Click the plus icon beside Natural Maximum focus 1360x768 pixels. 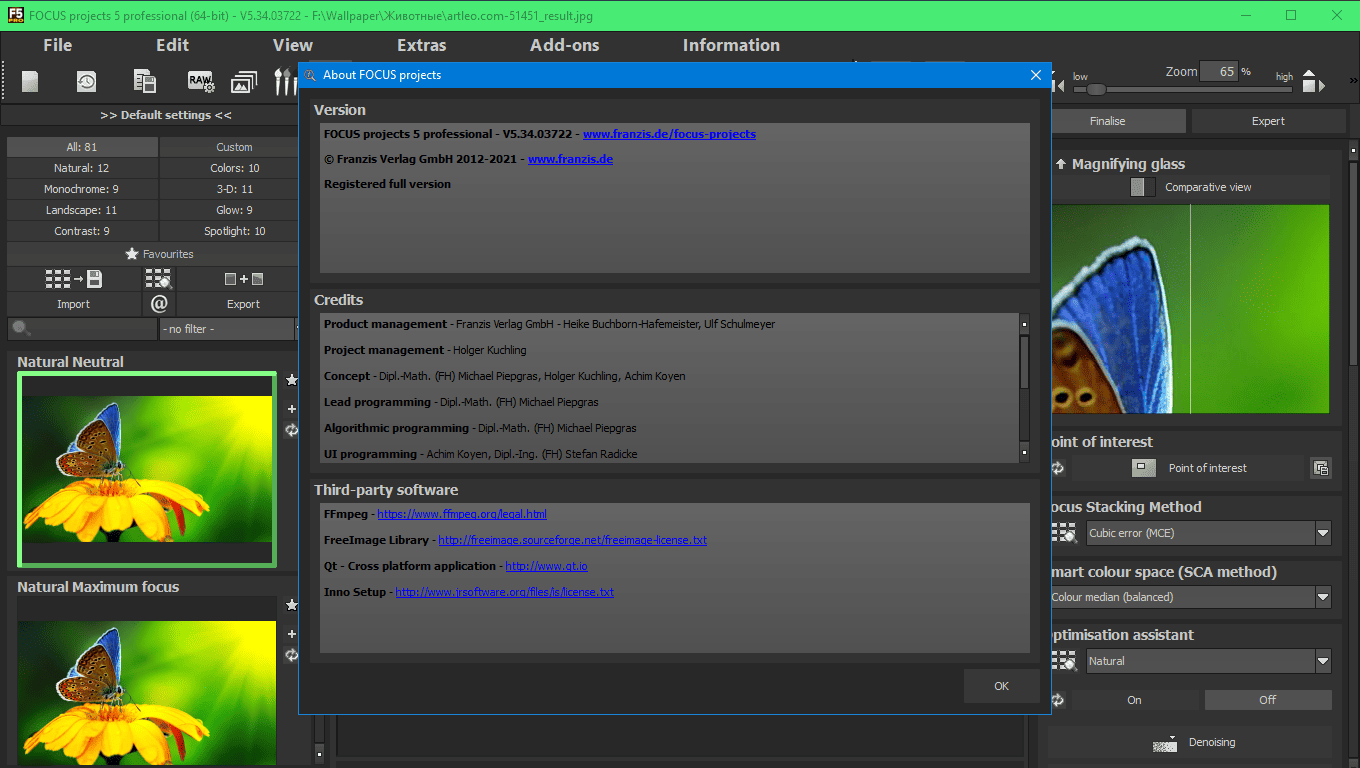pos(292,633)
